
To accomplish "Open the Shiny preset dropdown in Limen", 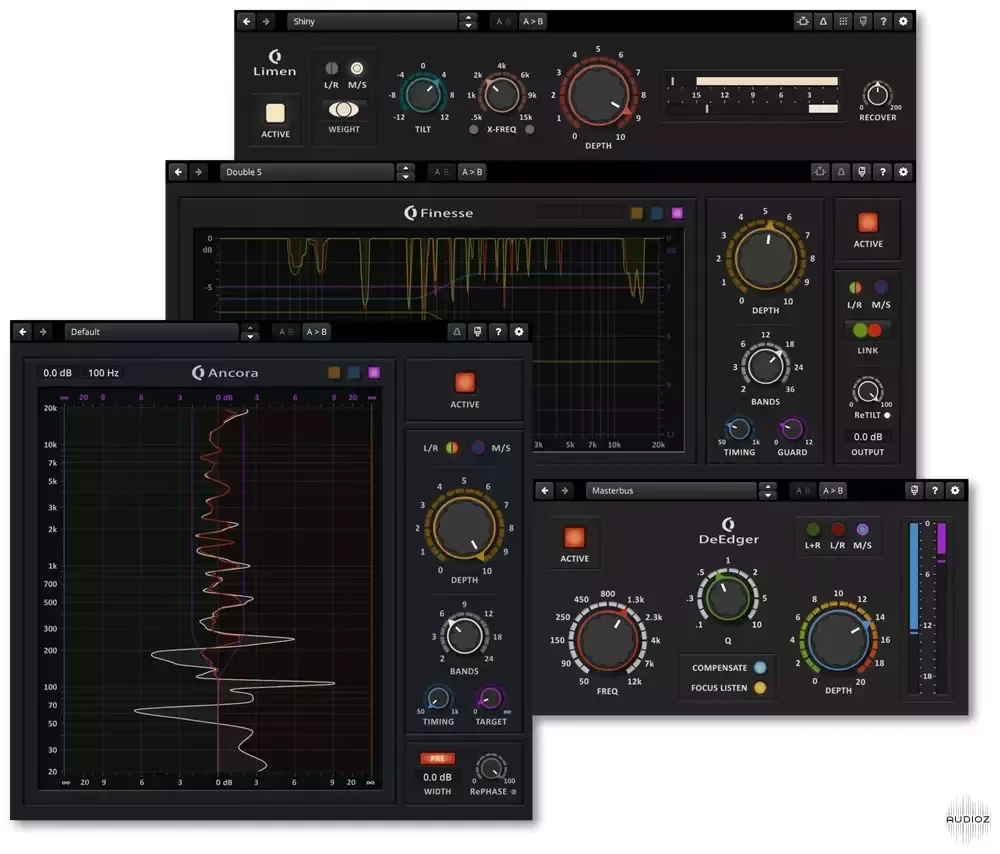I will [372, 21].
